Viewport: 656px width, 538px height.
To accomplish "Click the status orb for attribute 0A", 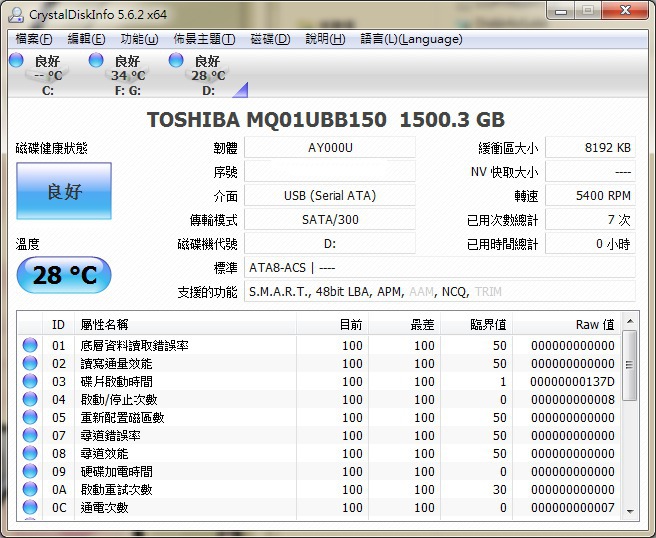I will [x=30, y=489].
